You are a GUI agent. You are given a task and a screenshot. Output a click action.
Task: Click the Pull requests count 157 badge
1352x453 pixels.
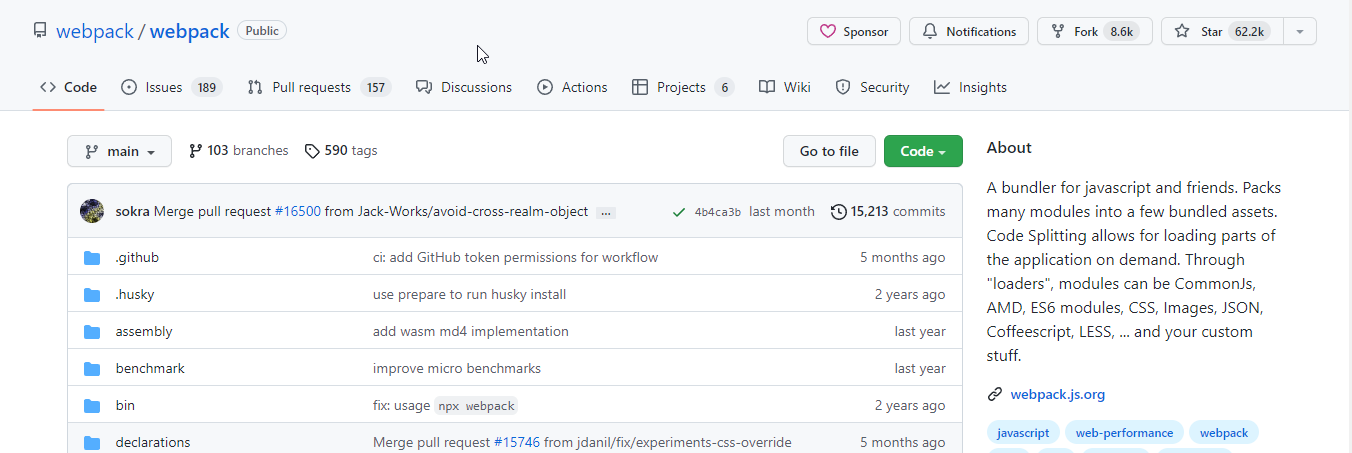coord(375,87)
